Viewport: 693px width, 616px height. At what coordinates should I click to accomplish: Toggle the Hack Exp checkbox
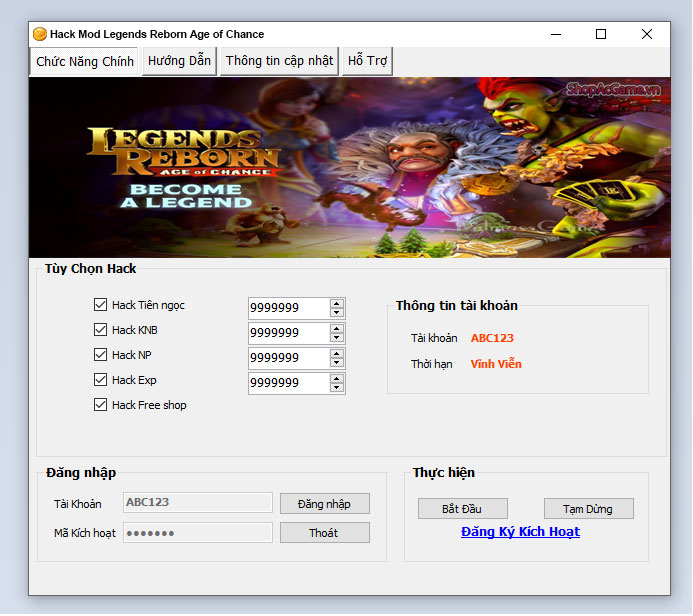(100, 380)
